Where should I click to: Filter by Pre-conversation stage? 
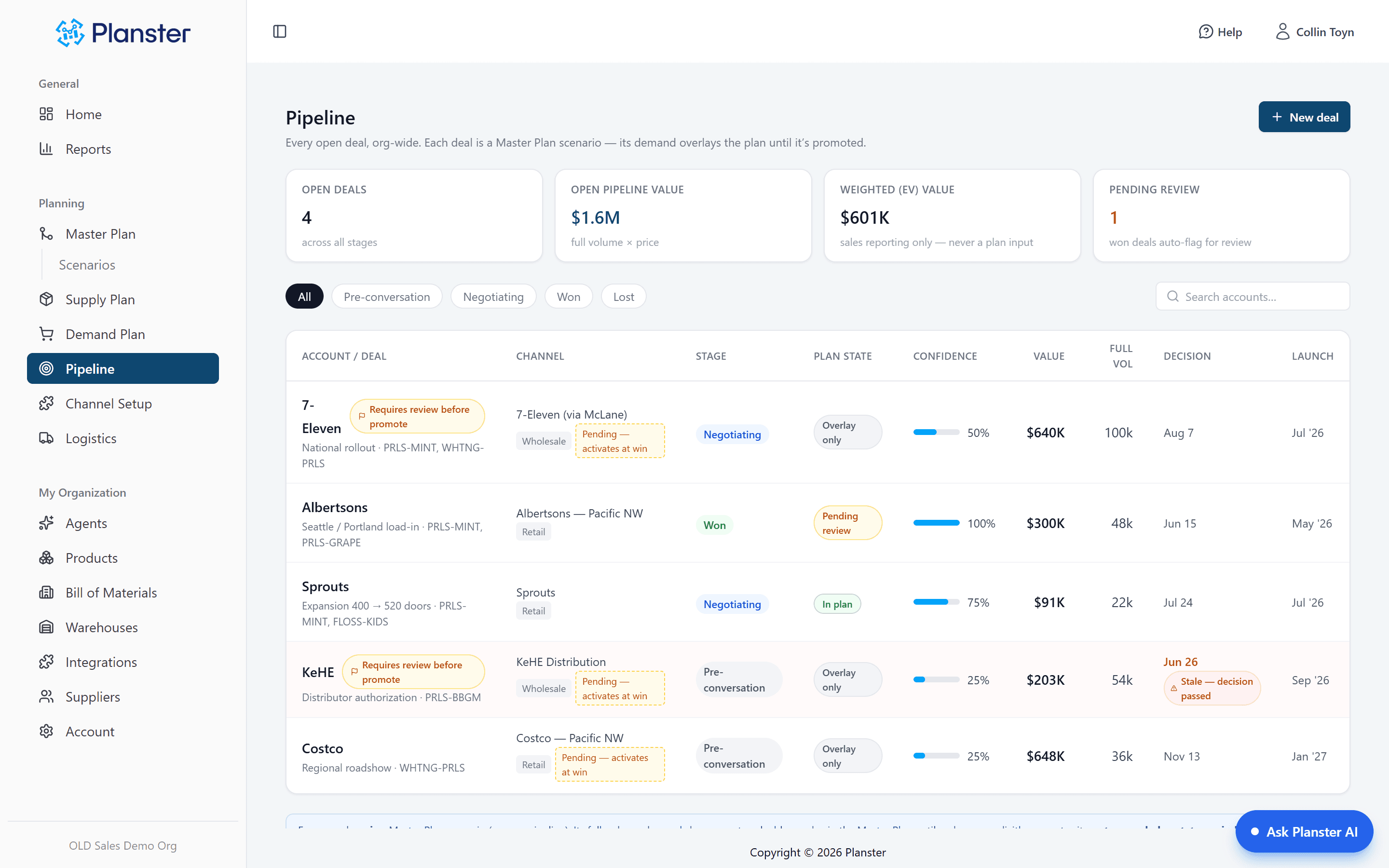(387, 296)
